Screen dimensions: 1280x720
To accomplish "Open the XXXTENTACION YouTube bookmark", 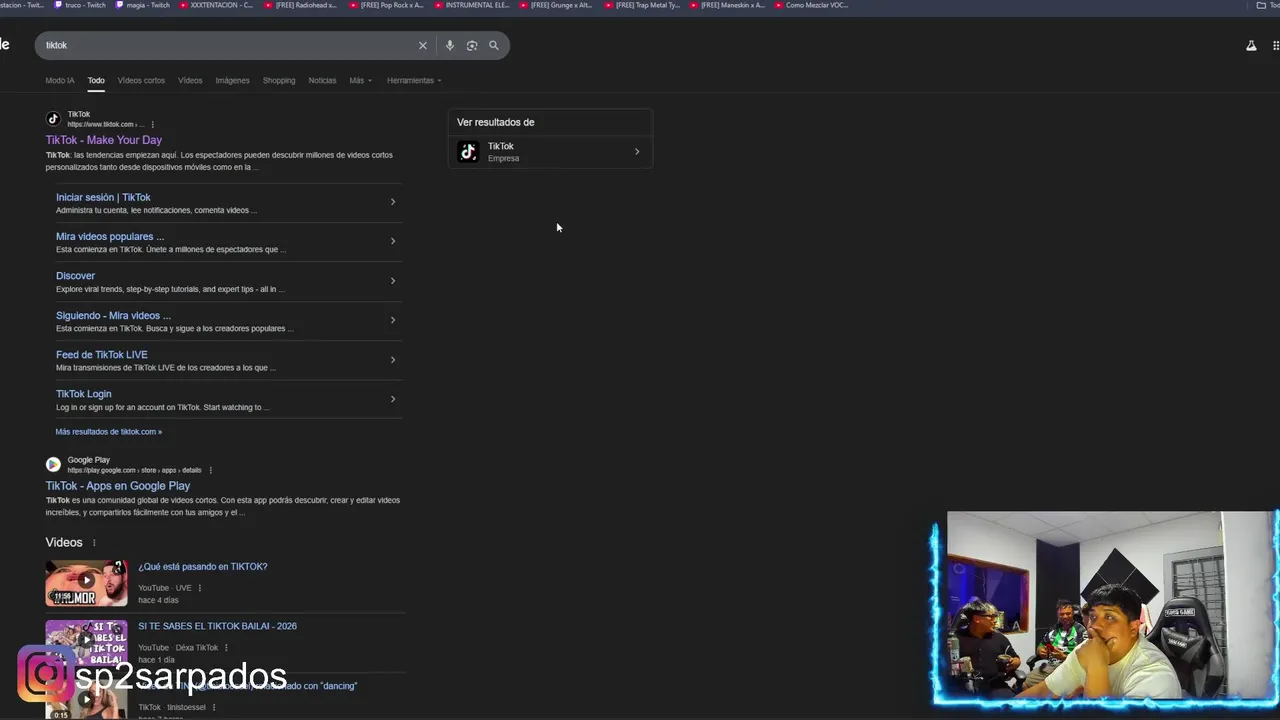I will click(x=216, y=5).
